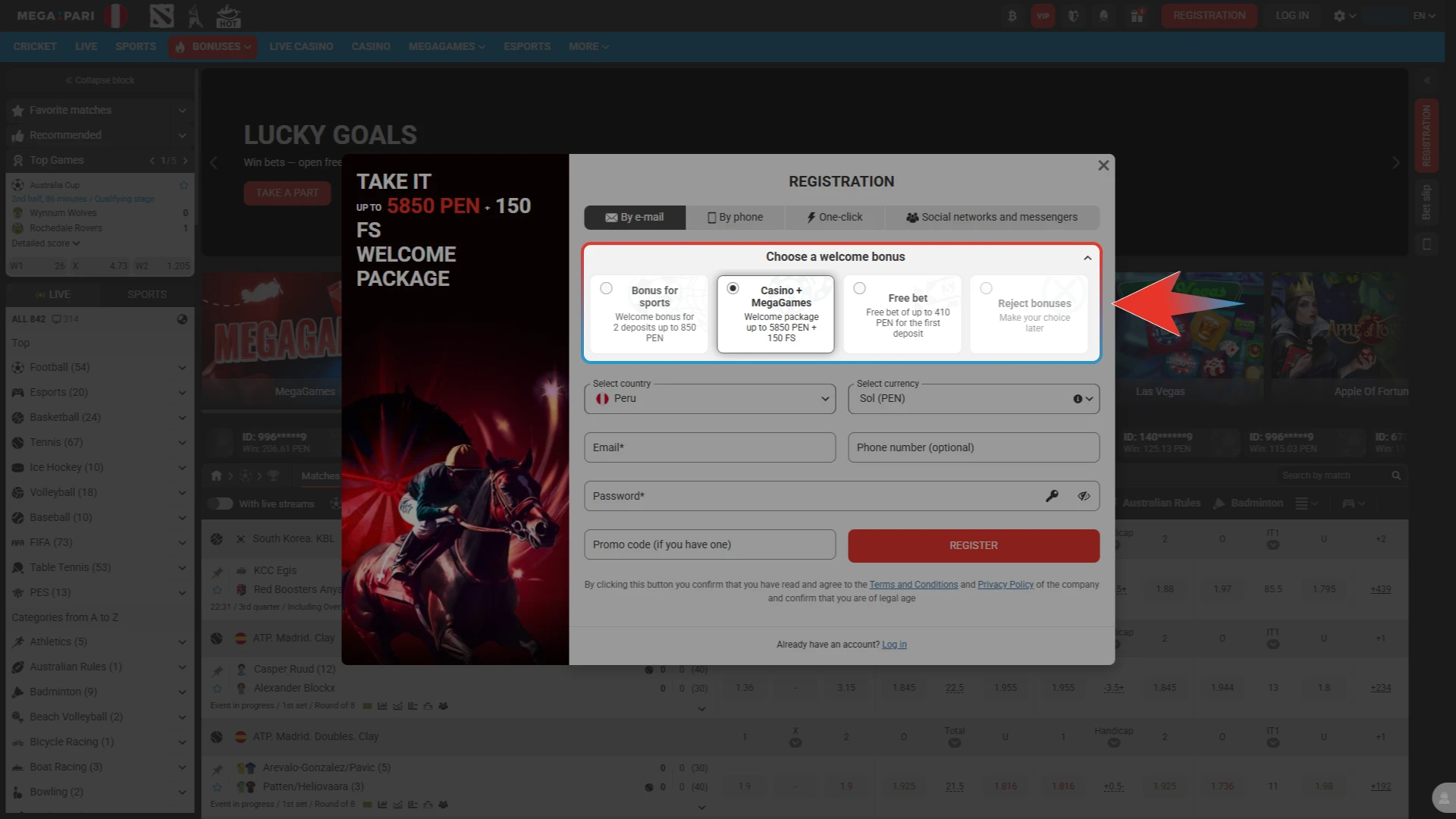This screenshot has height=819, width=1456.
Task: Click the globe icon next to ALL 842
Action: tap(182, 319)
